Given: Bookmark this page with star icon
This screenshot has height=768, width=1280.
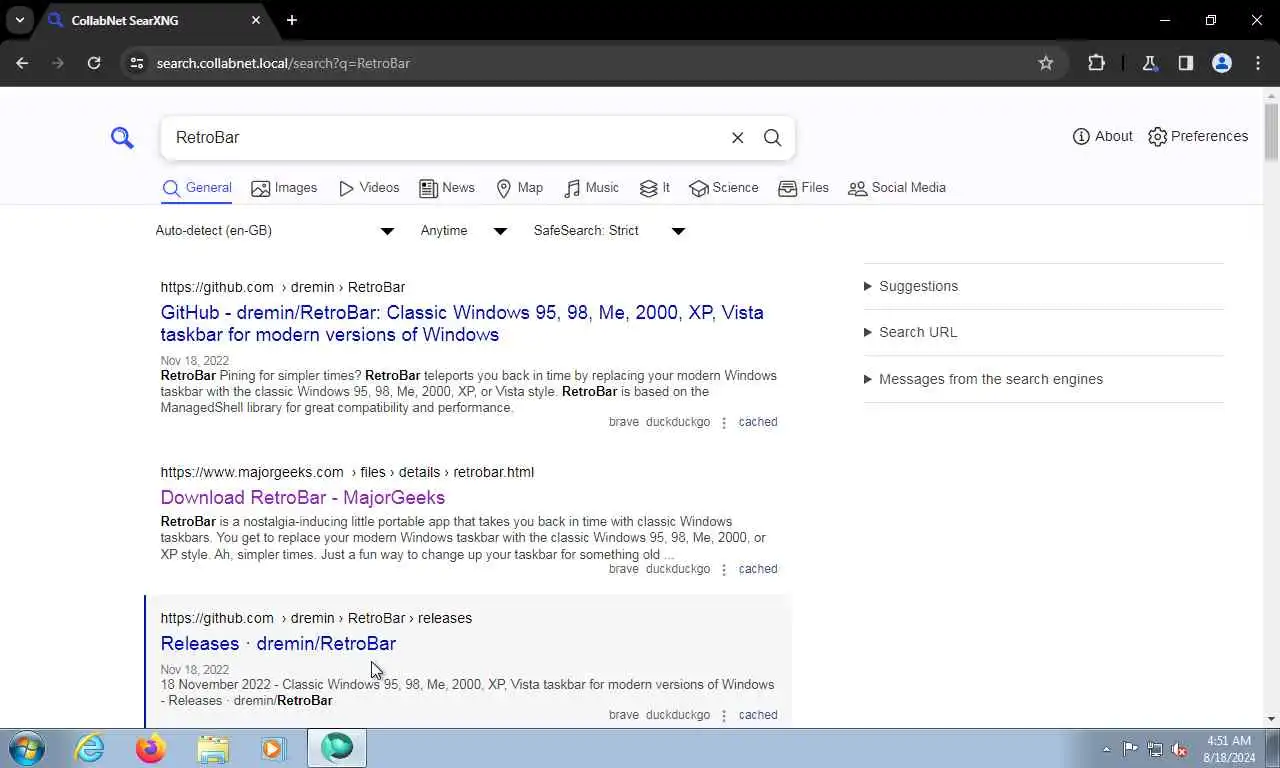Looking at the screenshot, I should (1046, 63).
